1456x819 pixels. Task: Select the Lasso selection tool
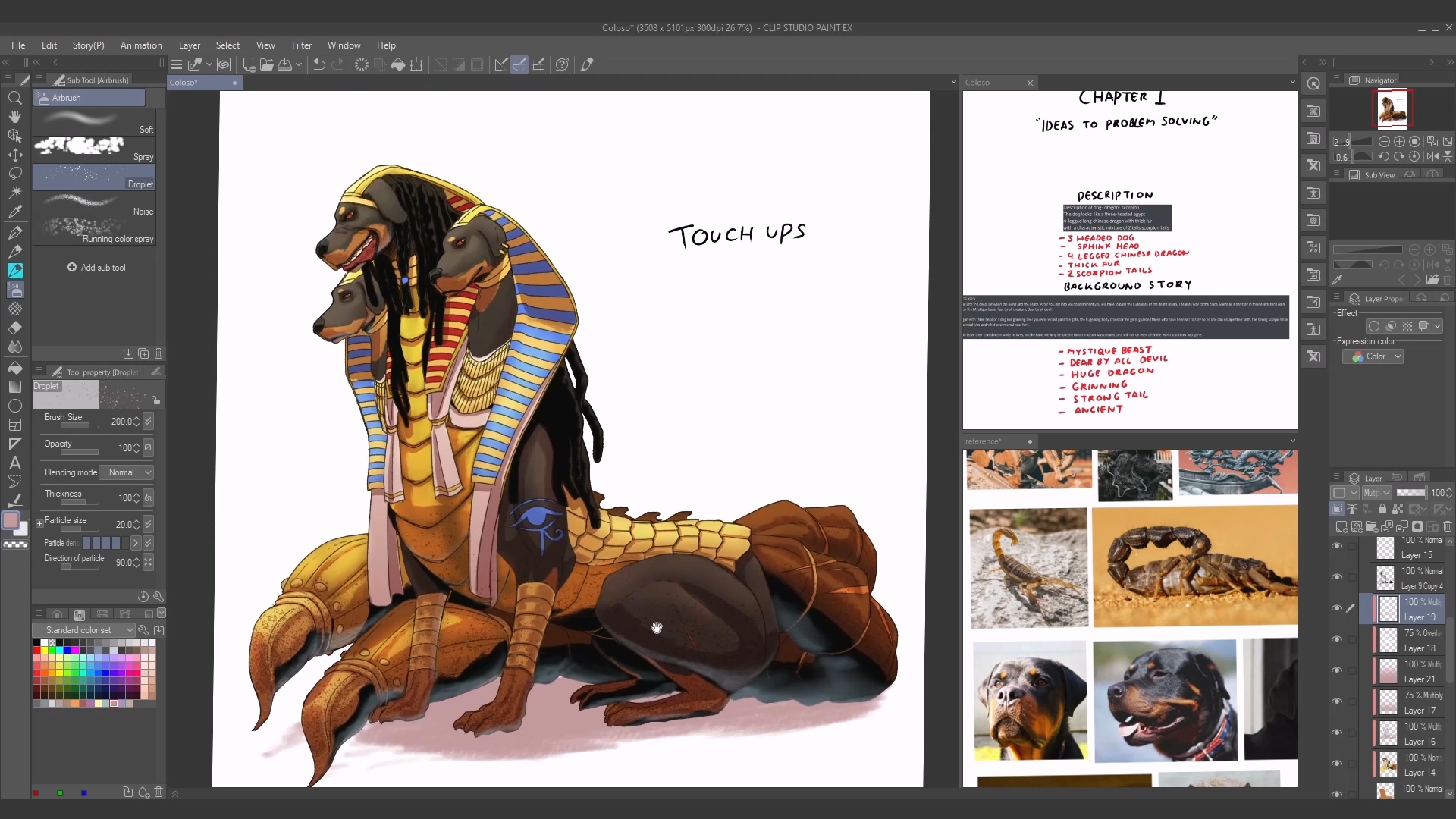pos(14,174)
